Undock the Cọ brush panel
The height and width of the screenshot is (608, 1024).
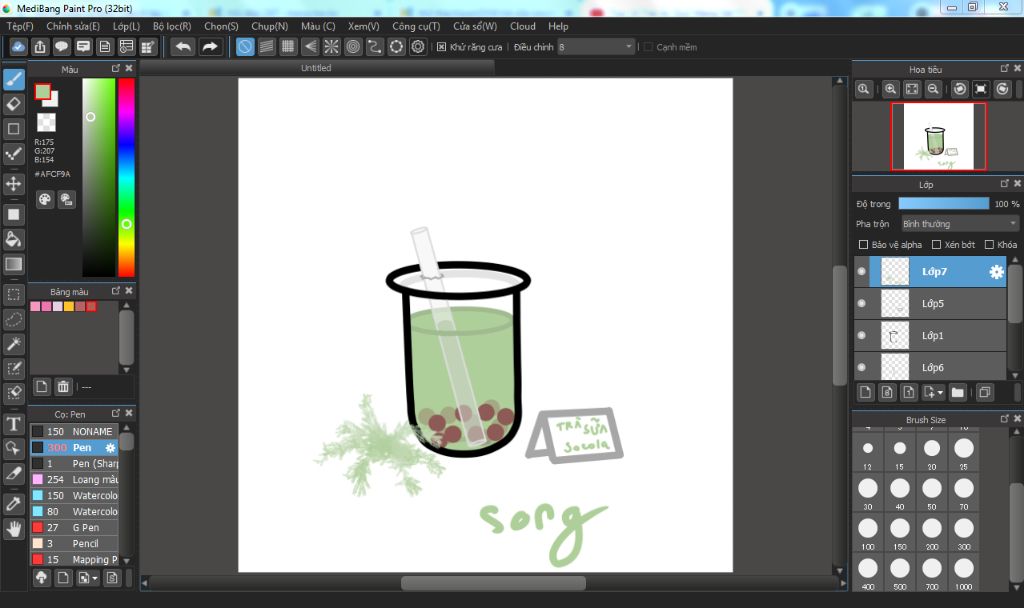click(116, 413)
